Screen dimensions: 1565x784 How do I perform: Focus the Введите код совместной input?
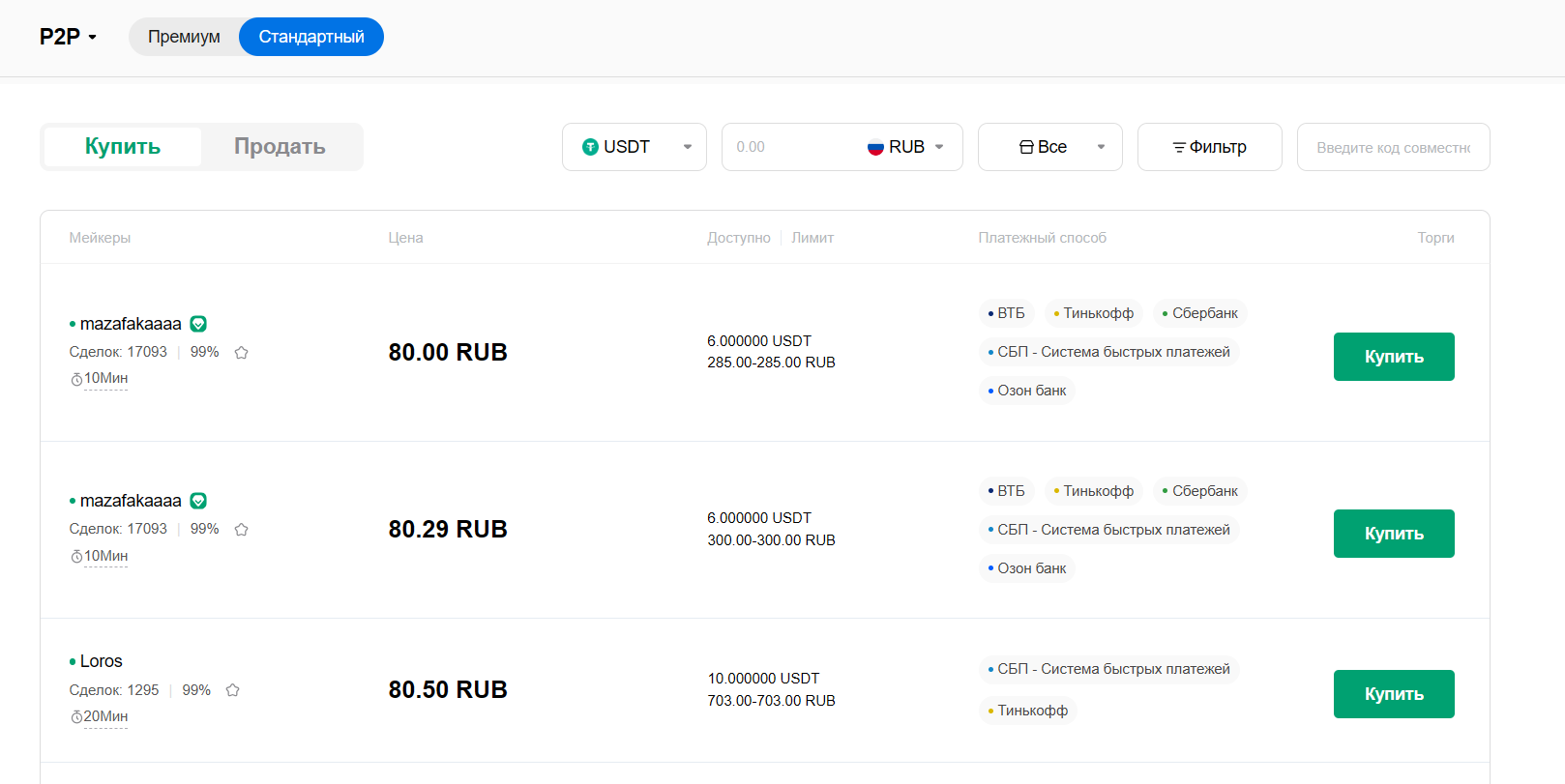(x=1393, y=147)
